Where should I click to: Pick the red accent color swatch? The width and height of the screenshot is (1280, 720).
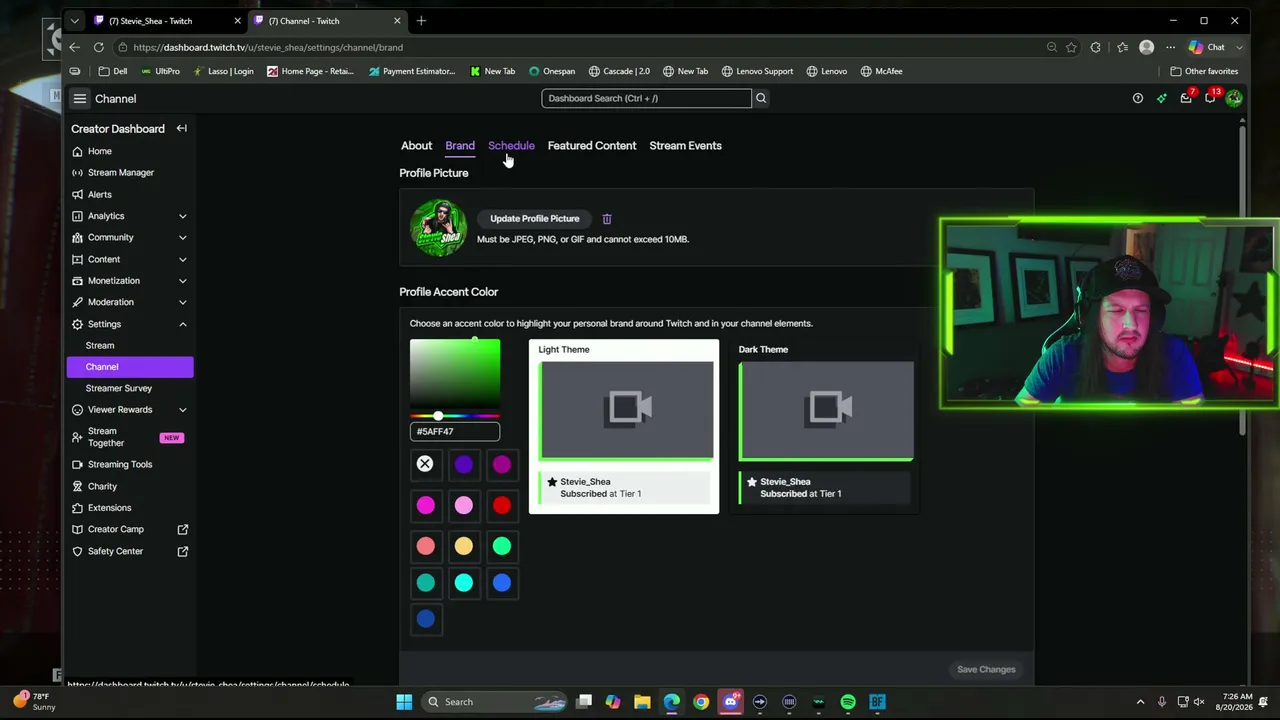coord(502,505)
